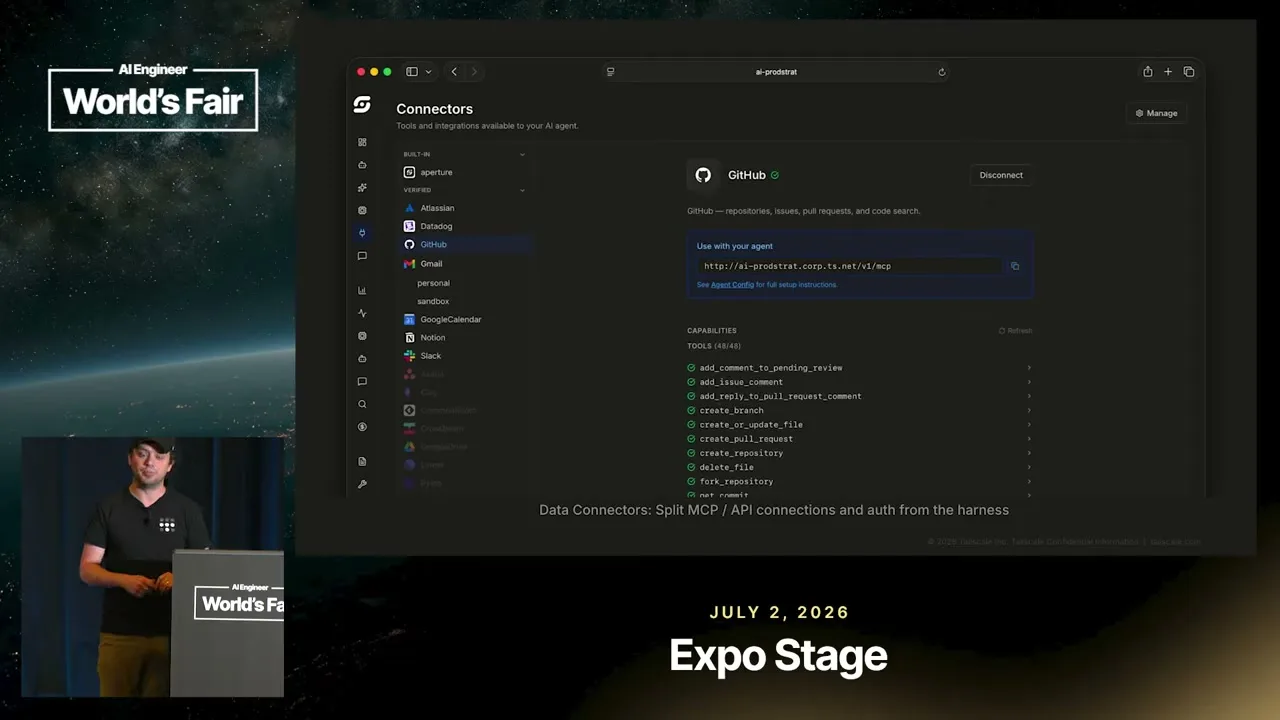Screen dimensions: 1280x720
Task: Open the search icon in left sidebar
Action: click(x=362, y=404)
